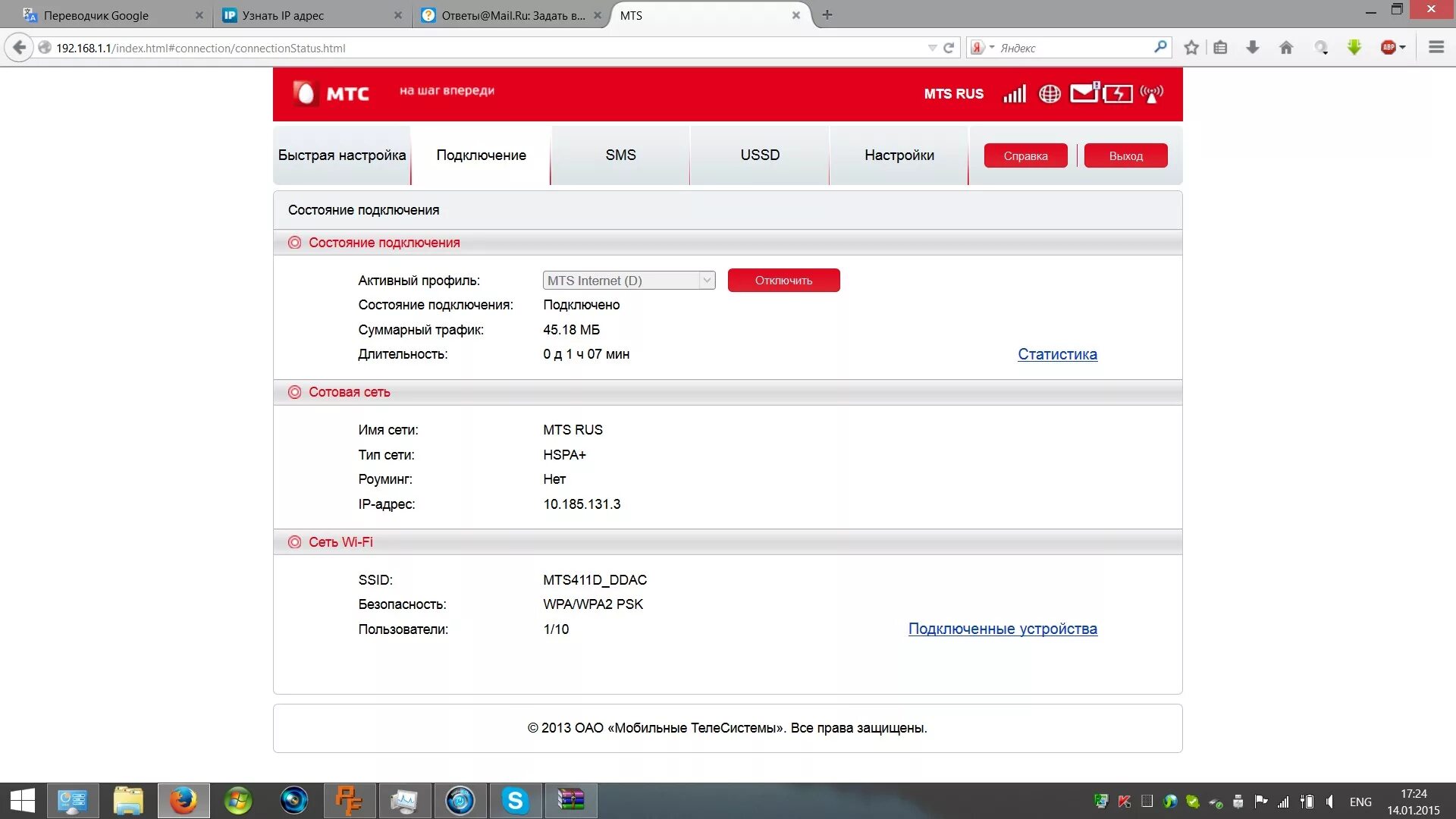The width and height of the screenshot is (1456, 819).
Task: Click the ENG language indicator
Action: tap(1360, 802)
